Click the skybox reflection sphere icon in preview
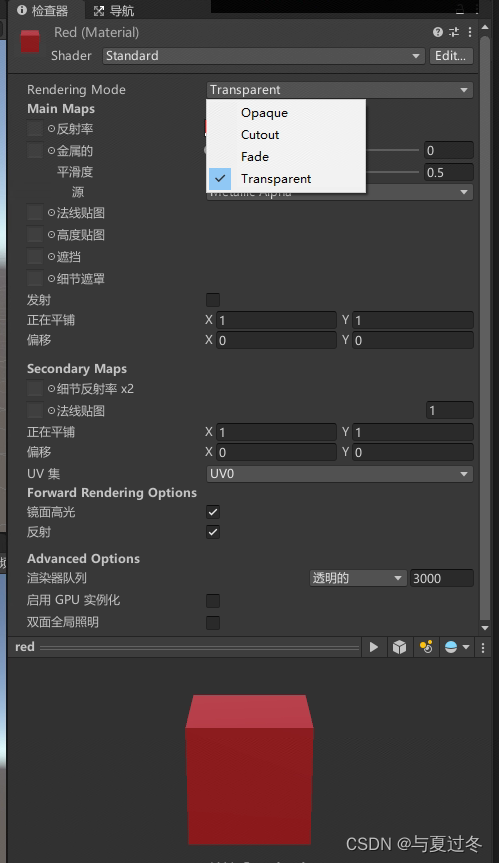499x863 pixels. 451,647
